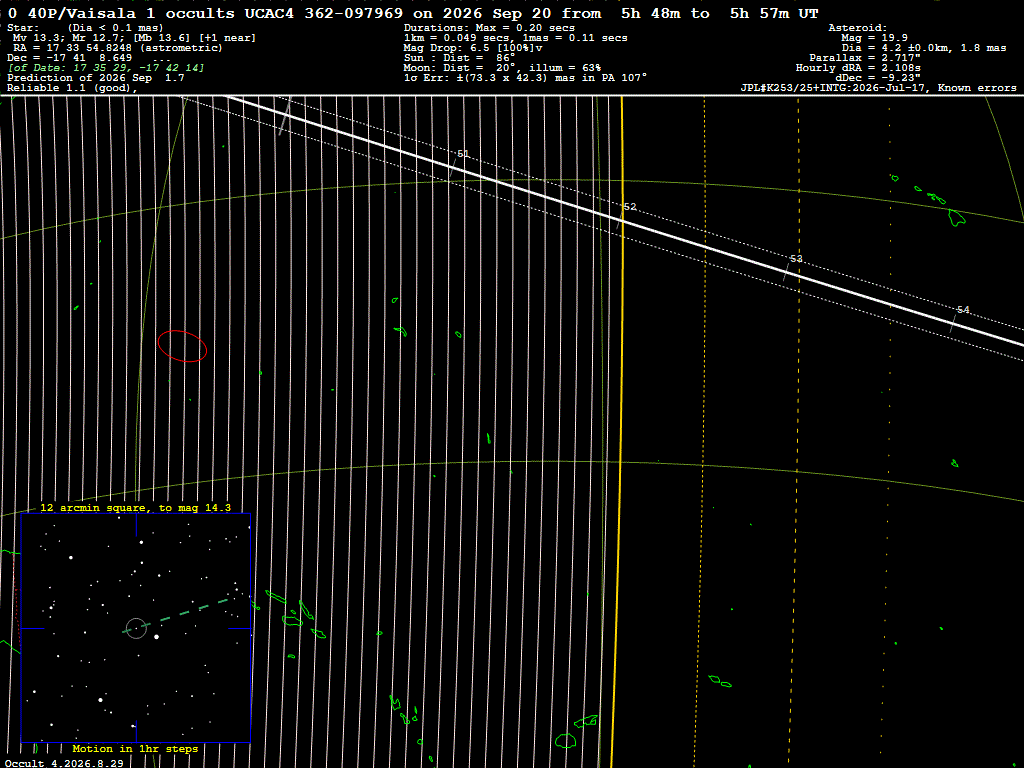Click the red error ellipse
Screen dimensions: 1024x768
tap(182, 345)
